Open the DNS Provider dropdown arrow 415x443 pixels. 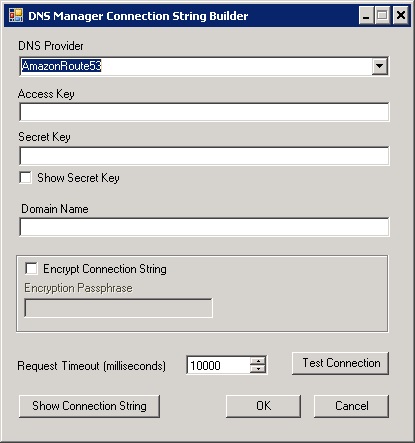[379, 66]
